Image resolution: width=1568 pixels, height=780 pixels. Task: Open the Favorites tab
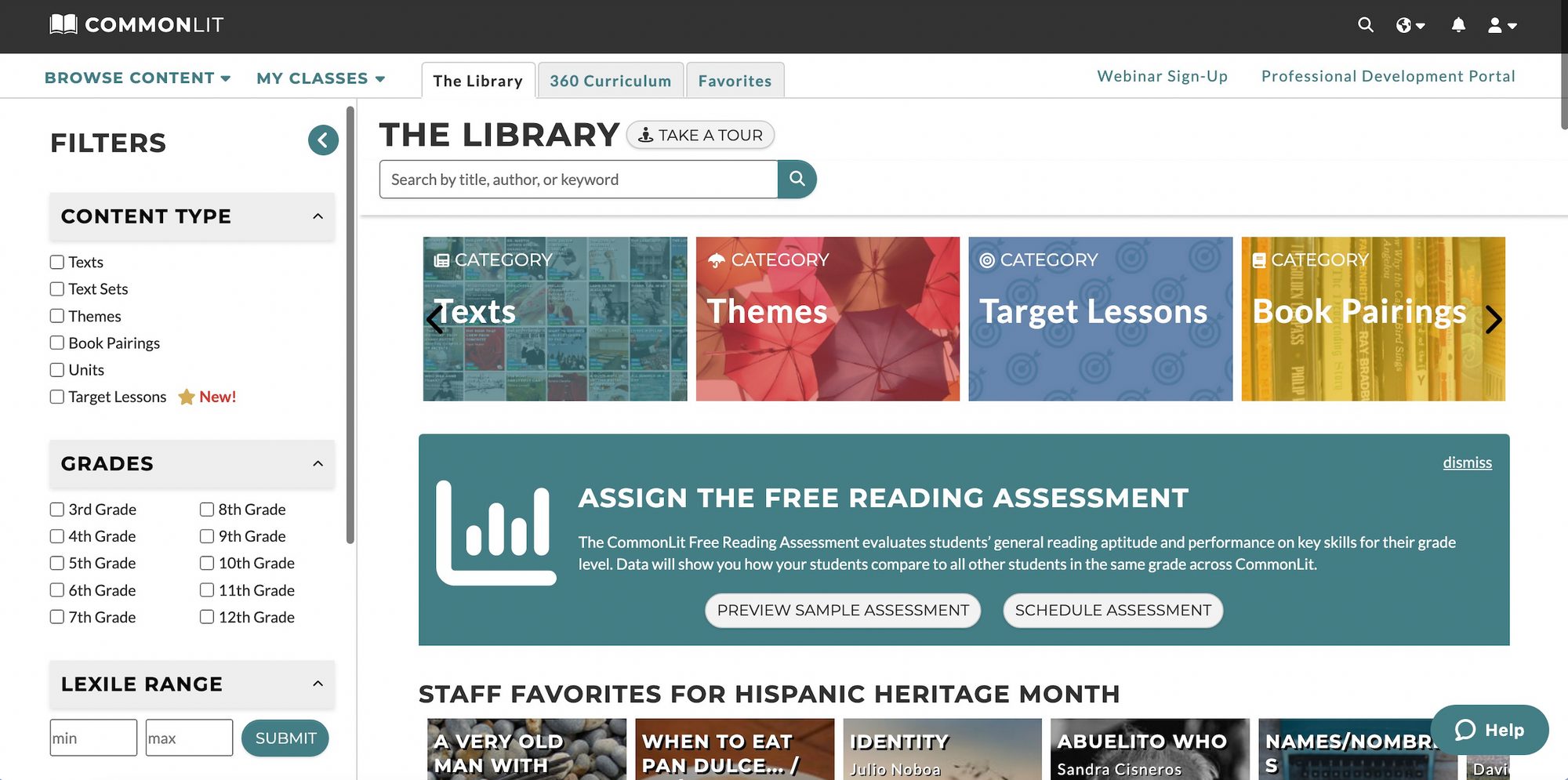735,81
